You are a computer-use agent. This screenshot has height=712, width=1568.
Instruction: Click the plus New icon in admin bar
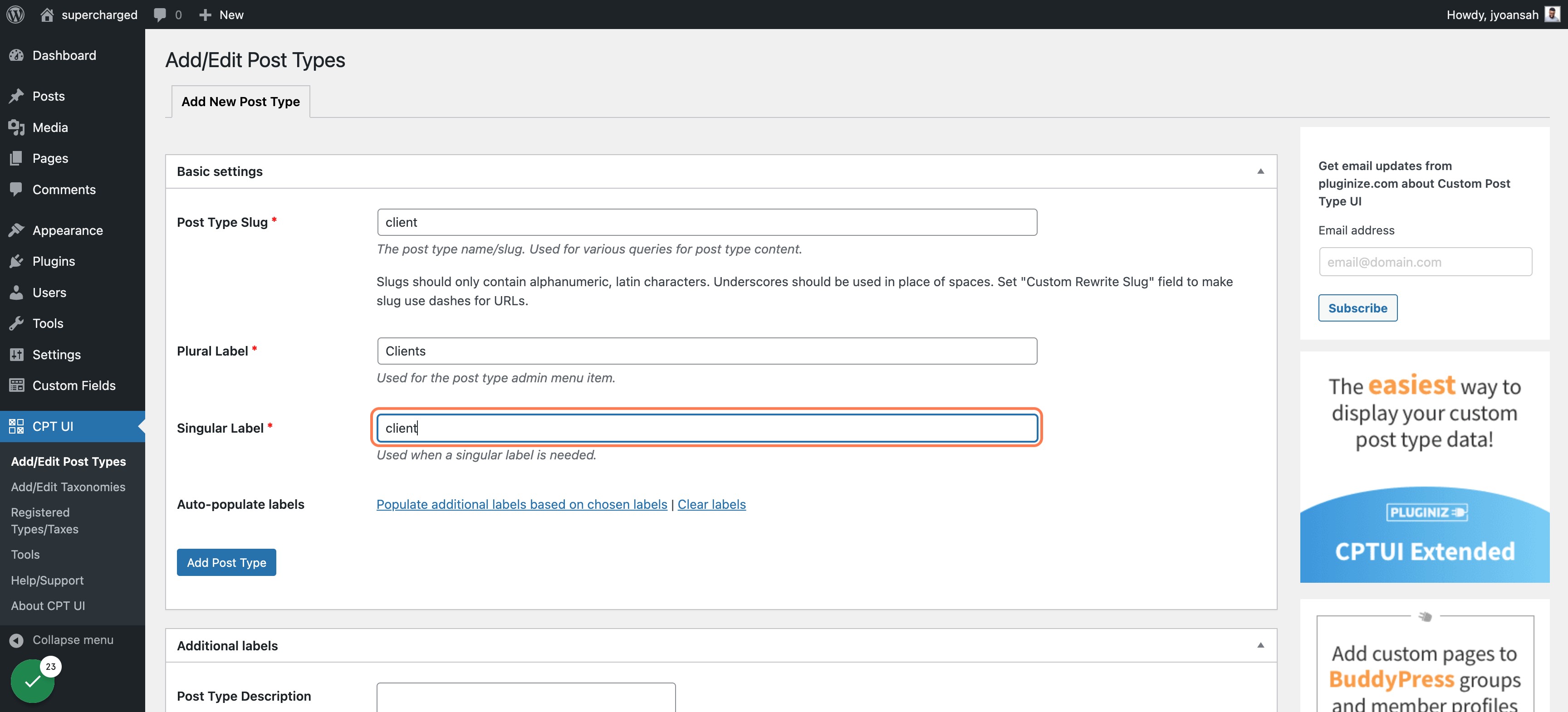pyautogui.click(x=205, y=15)
